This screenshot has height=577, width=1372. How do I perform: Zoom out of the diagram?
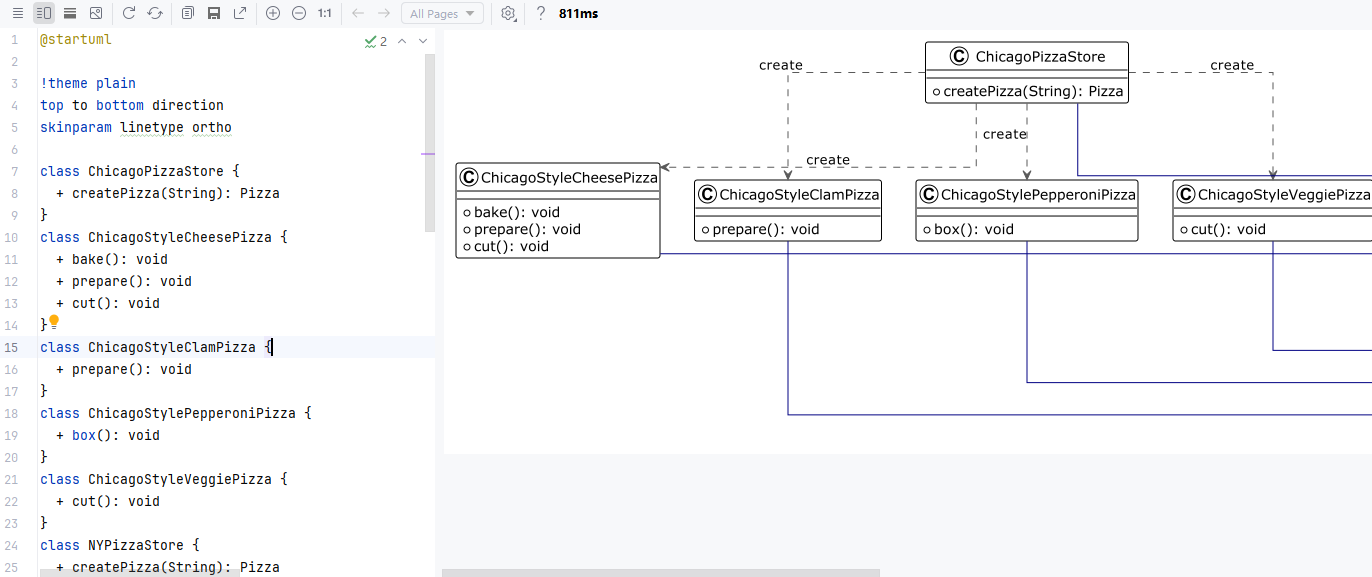[299, 13]
